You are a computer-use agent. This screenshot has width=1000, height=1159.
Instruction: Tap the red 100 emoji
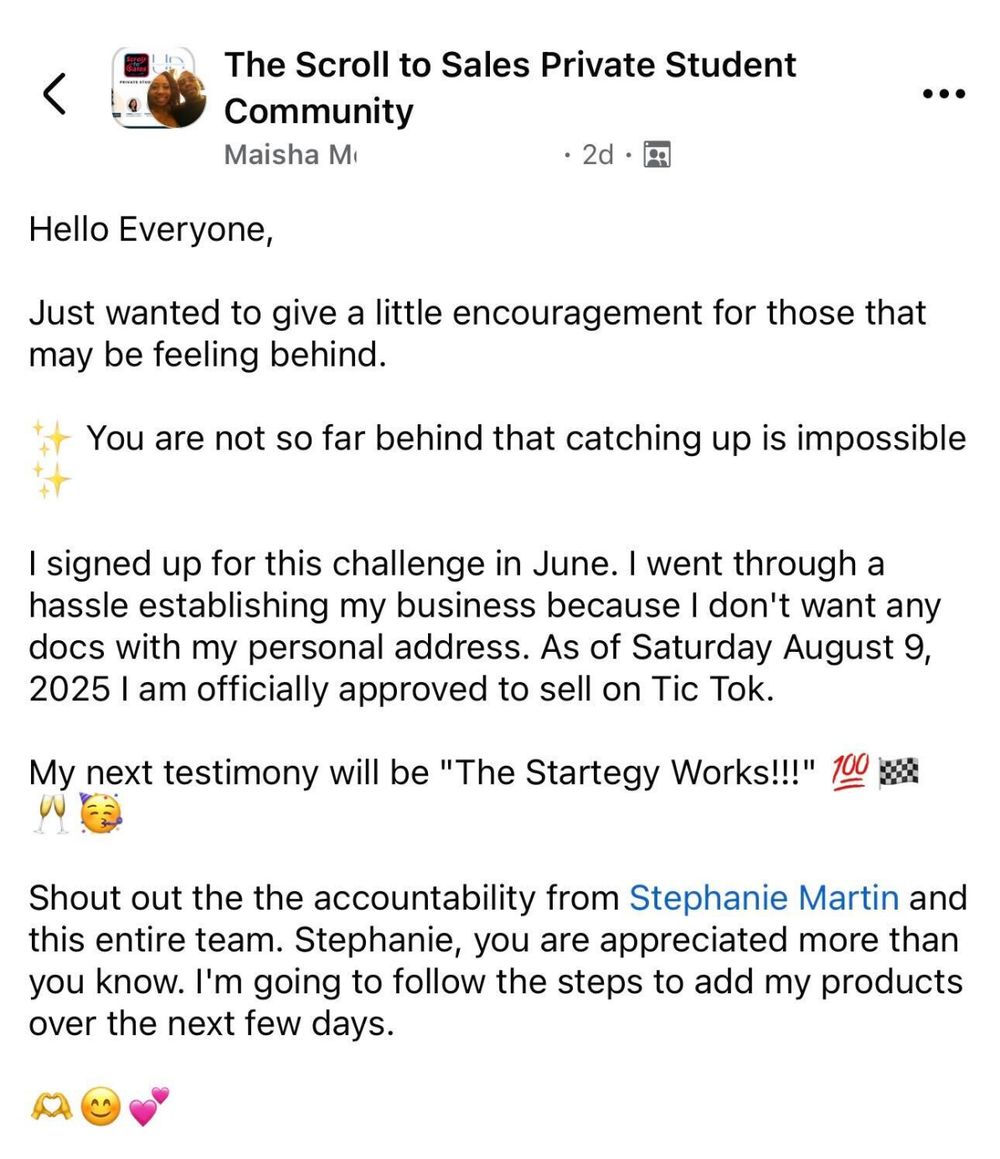click(849, 772)
